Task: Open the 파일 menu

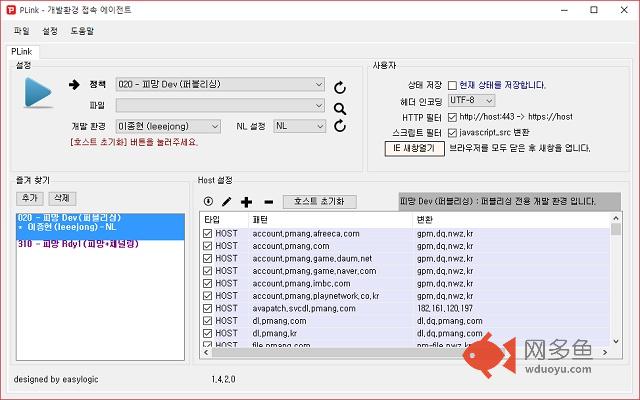Action: pos(22,31)
